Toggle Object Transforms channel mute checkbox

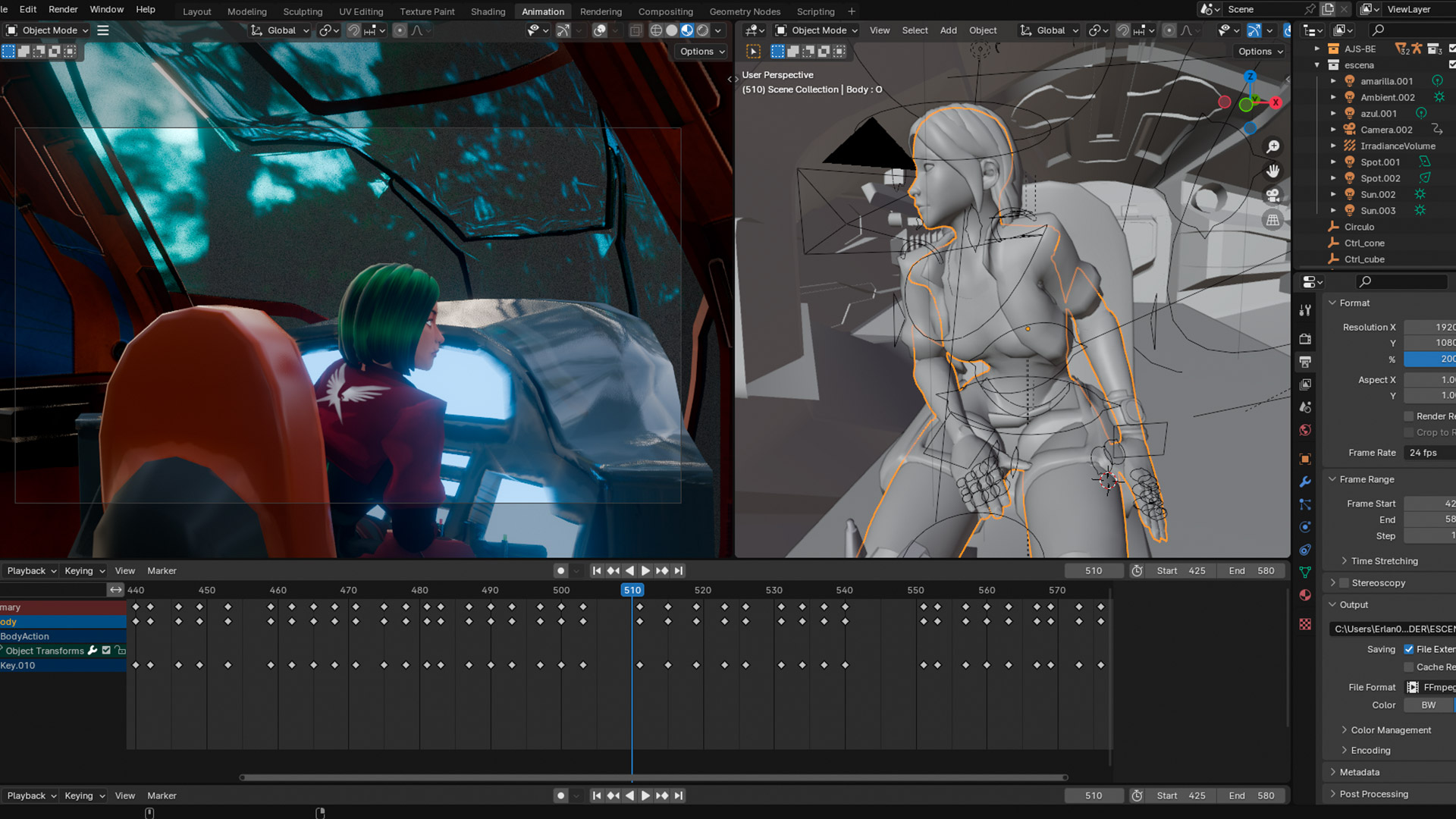click(x=106, y=651)
